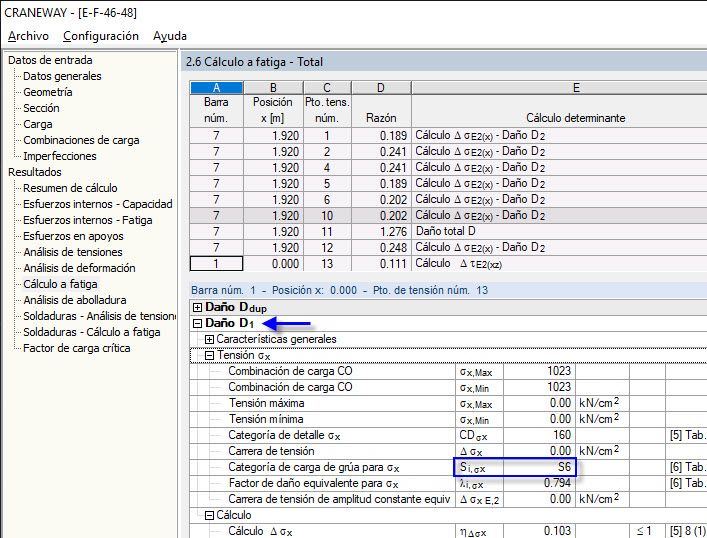Click the Razón value 0.189 for stress point 1

click(x=381, y=136)
